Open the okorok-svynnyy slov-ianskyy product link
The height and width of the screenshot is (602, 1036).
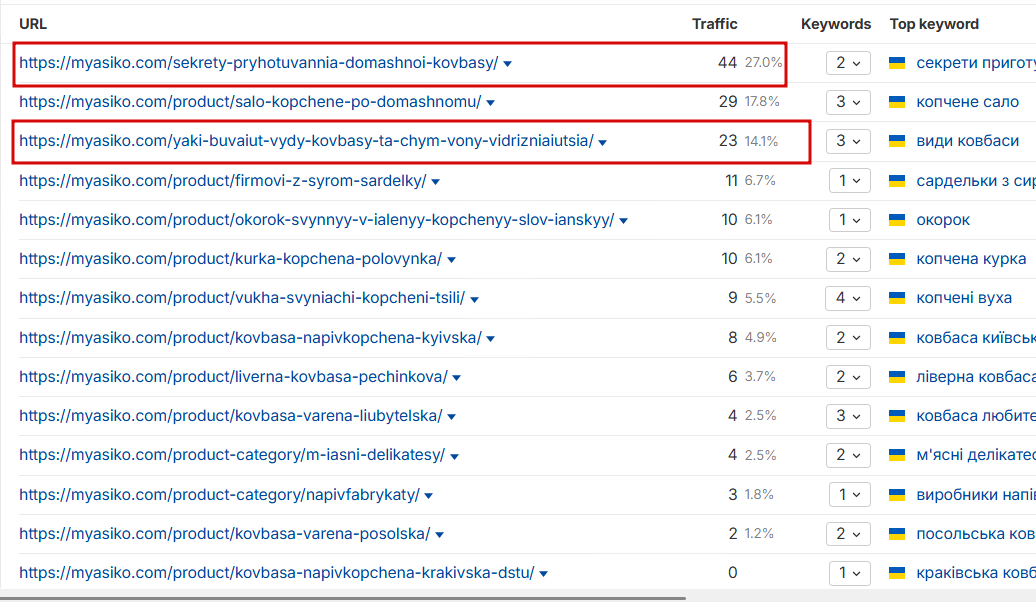[x=316, y=219]
